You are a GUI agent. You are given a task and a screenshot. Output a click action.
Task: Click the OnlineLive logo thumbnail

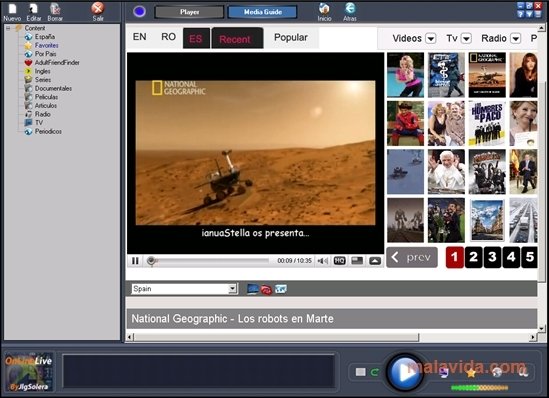click(29, 372)
